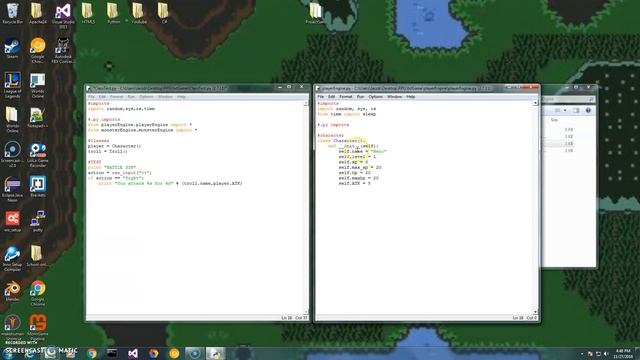The width and height of the screenshot is (640, 360).
Task: Click print "BATTLE ZOO" line in left editor
Action: click(x=112, y=167)
